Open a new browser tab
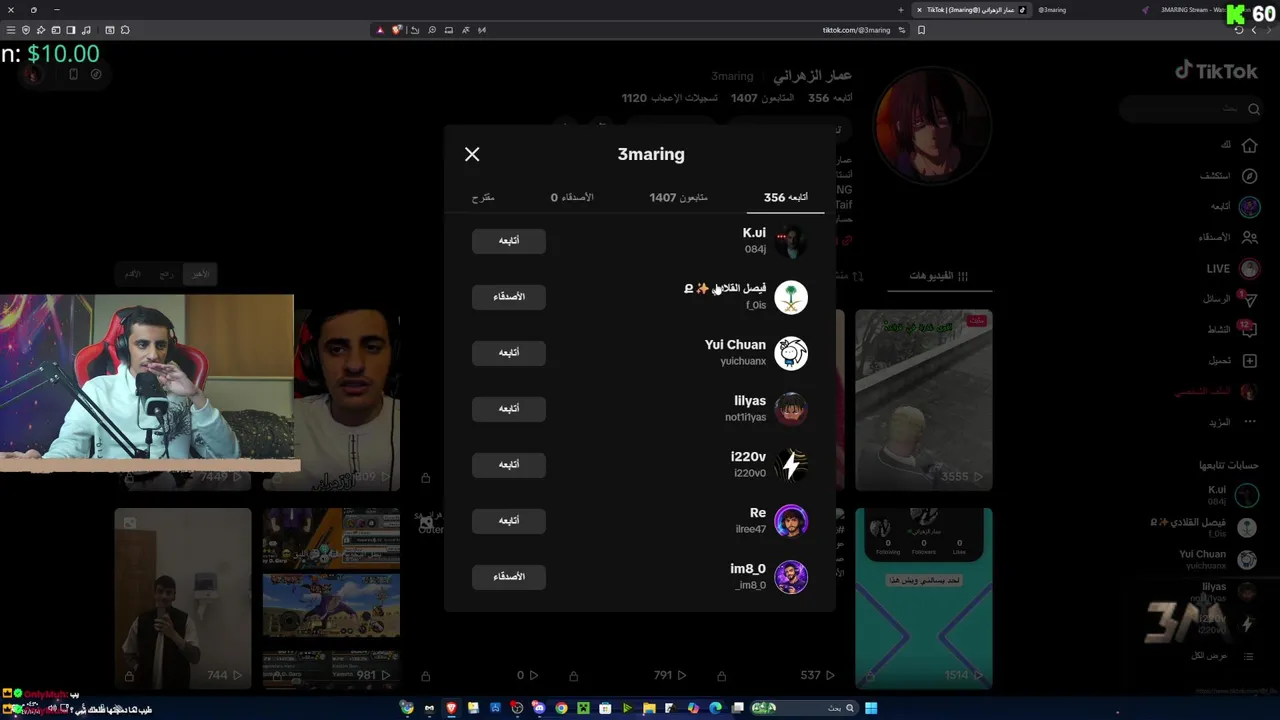Image resolution: width=1280 pixels, height=720 pixels. click(900, 10)
